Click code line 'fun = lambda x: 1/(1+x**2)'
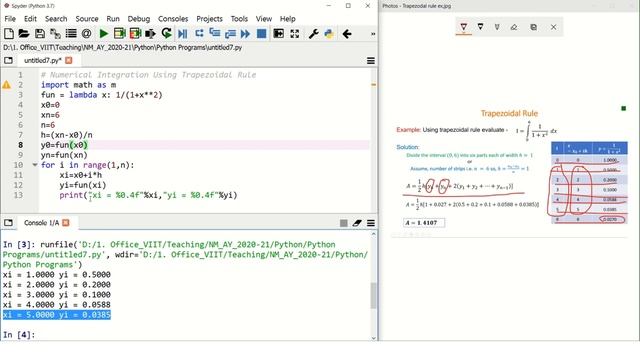Viewport: 640px width, 360px height. (101, 95)
